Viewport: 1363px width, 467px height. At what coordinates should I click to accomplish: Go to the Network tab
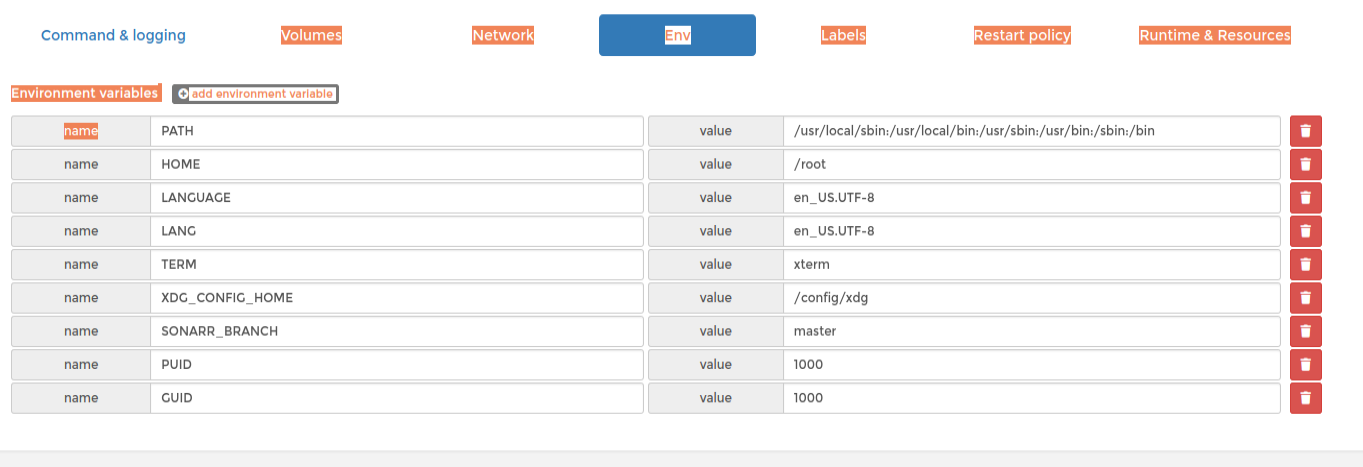tap(503, 35)
